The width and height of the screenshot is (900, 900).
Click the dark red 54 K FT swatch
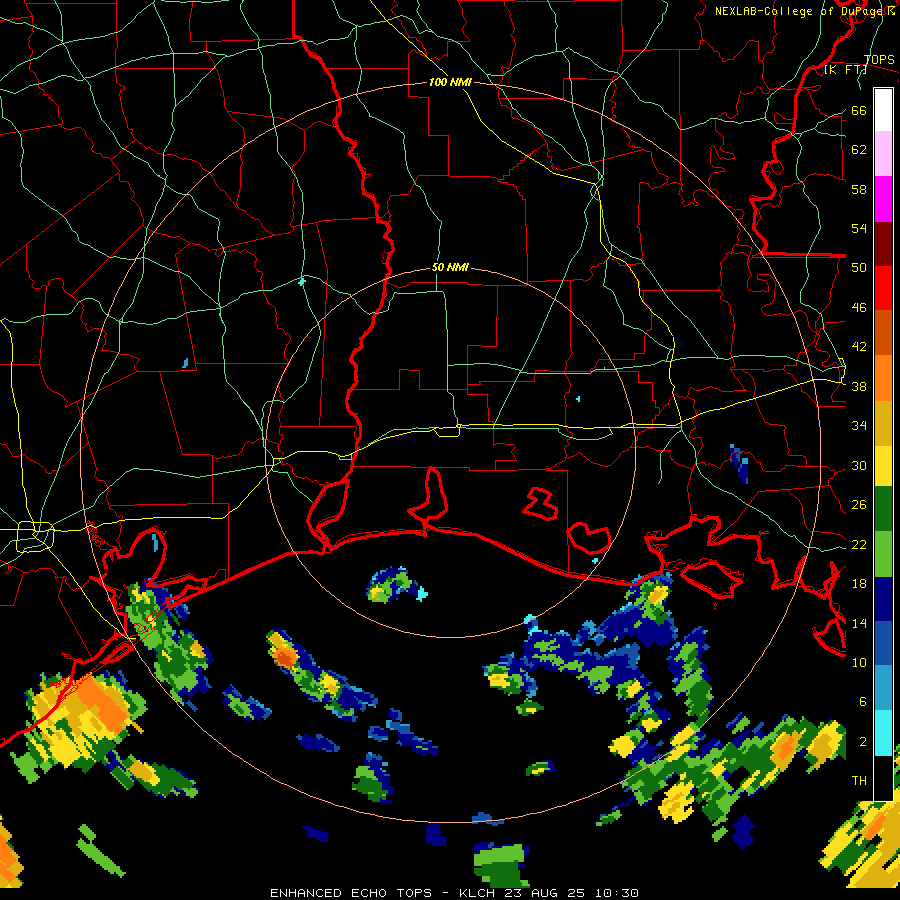pyautogui.click(x=883, y=244)
